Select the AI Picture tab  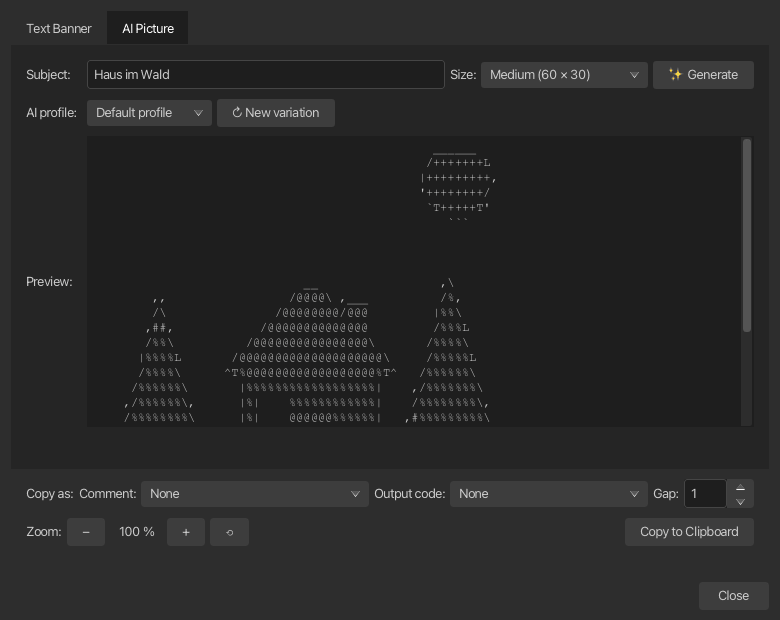(x=148, y=28)
